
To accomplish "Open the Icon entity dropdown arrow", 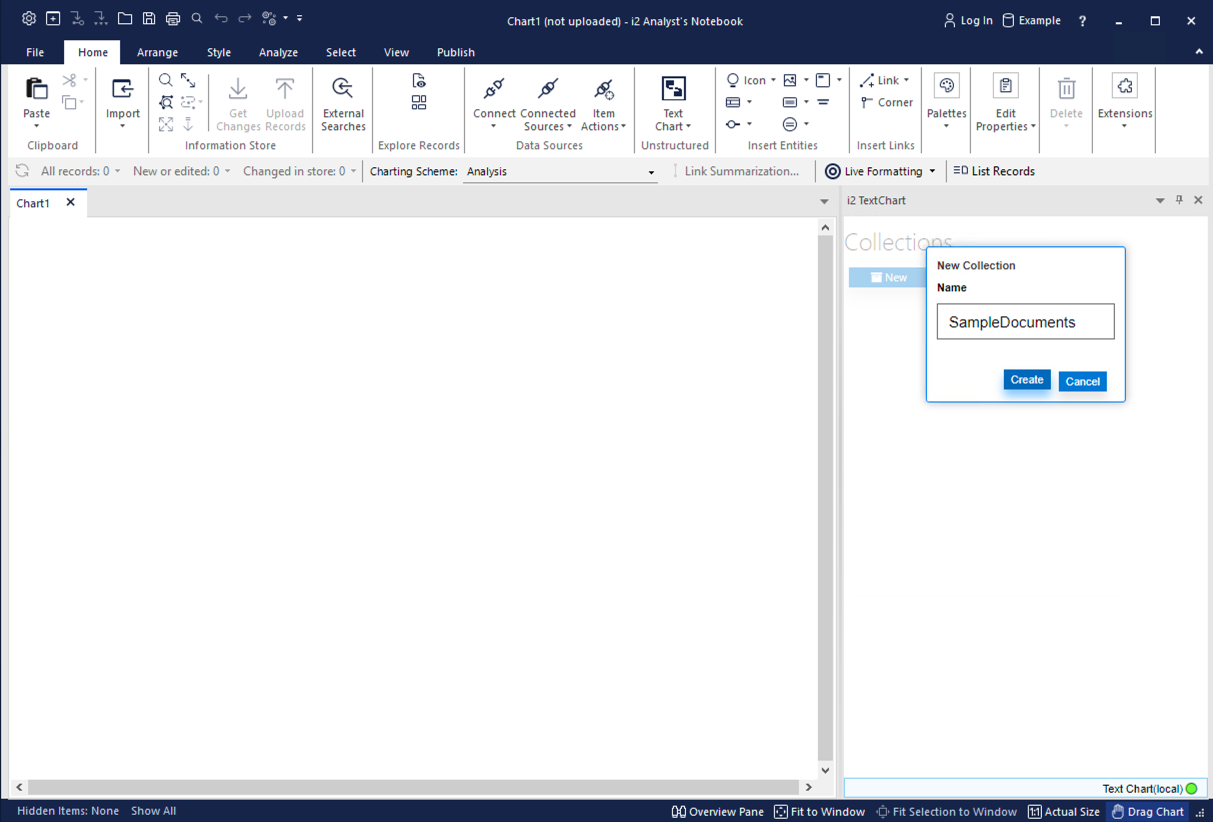I will (773, 80).
